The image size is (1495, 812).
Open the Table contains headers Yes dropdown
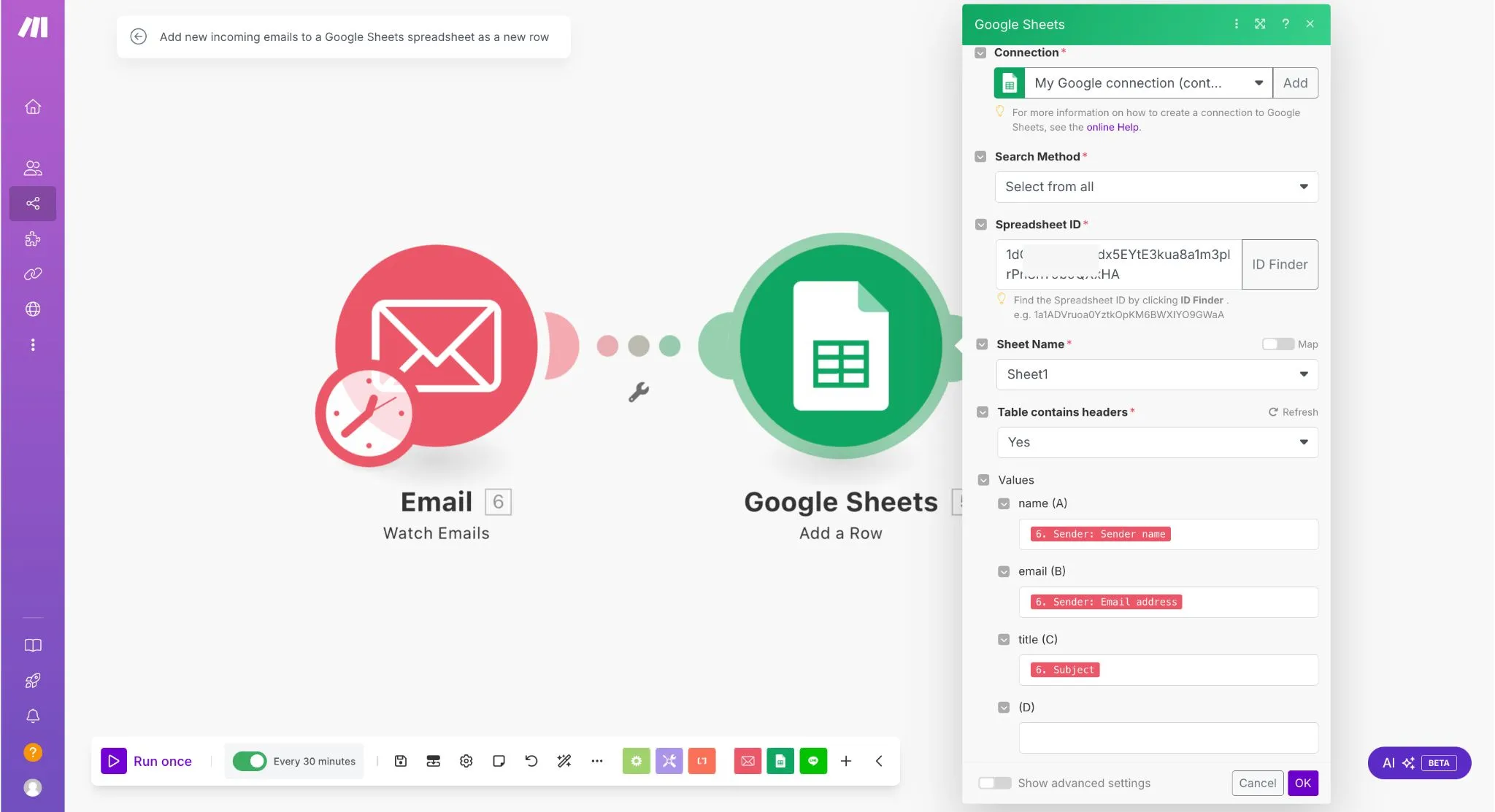[x=1158, y=442]
